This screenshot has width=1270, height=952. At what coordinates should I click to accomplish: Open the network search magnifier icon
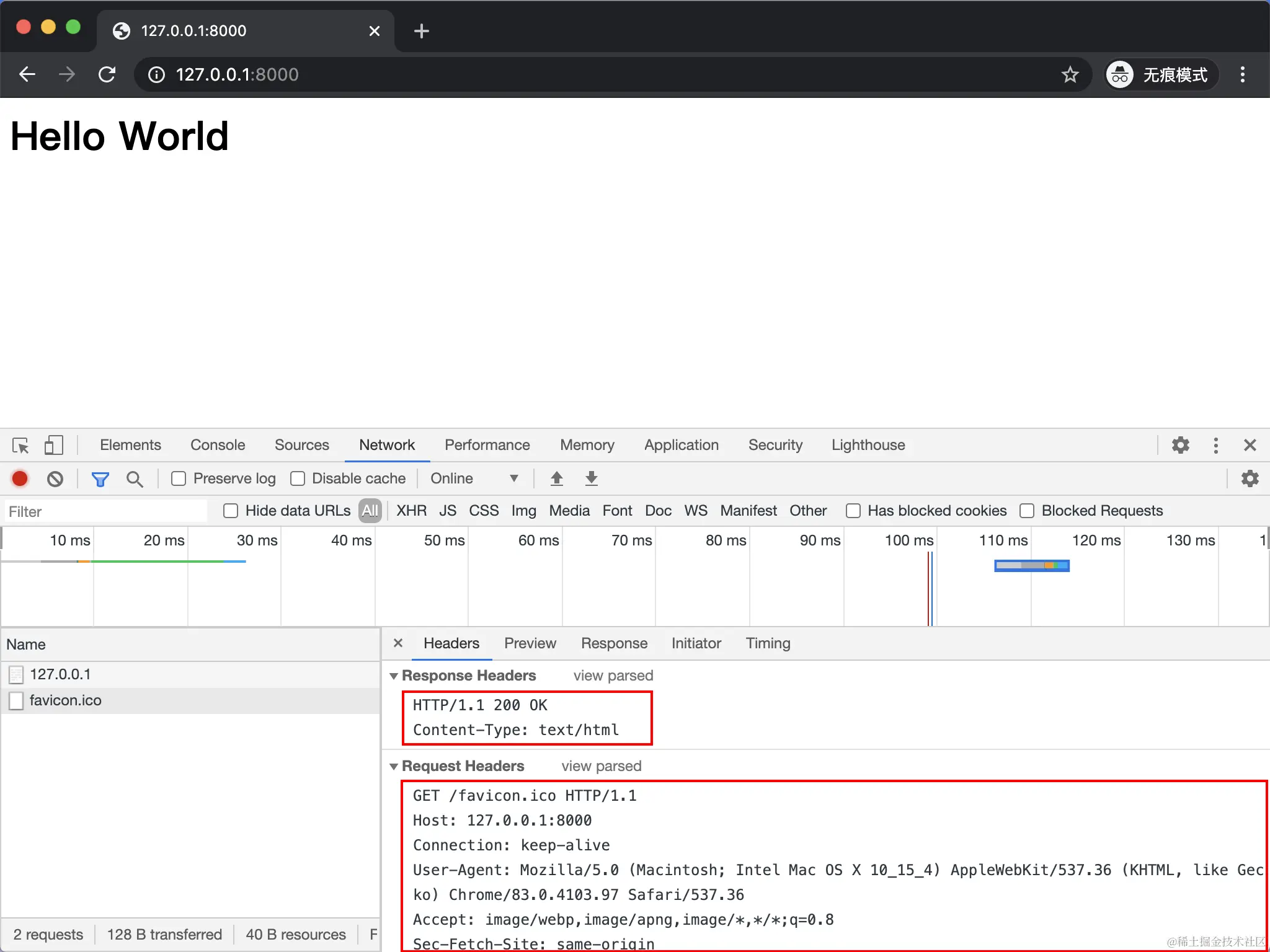pos(135,478)
